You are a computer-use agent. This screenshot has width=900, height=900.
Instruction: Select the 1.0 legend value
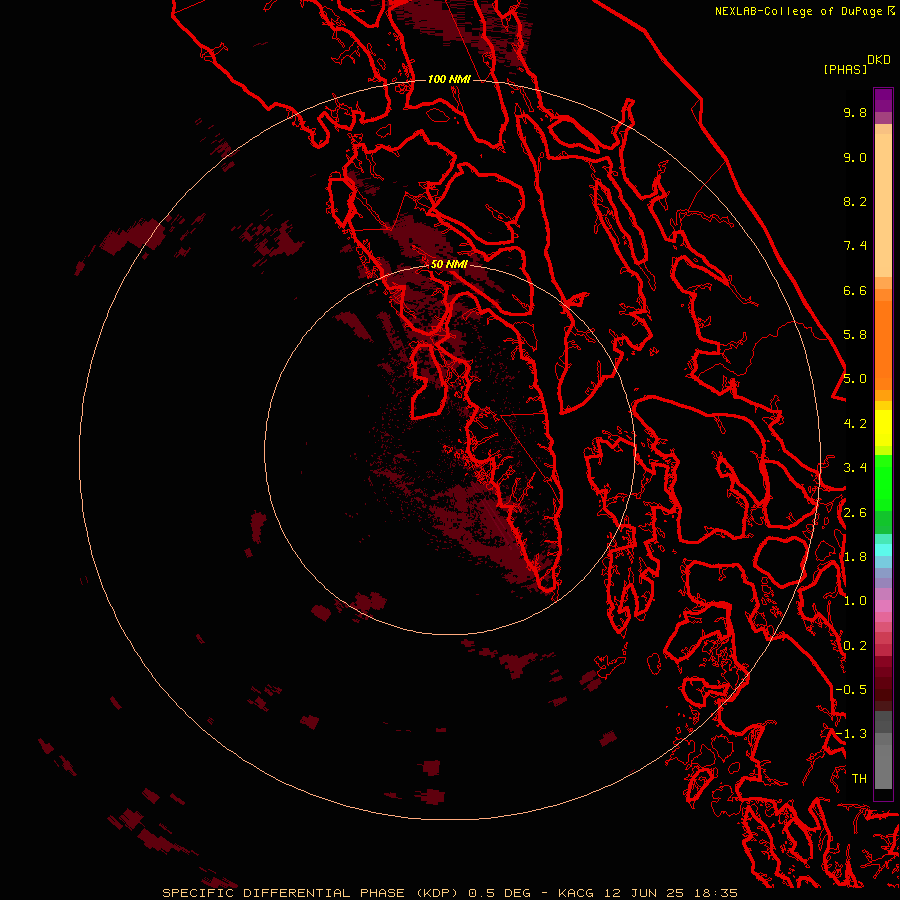[855, 601]
